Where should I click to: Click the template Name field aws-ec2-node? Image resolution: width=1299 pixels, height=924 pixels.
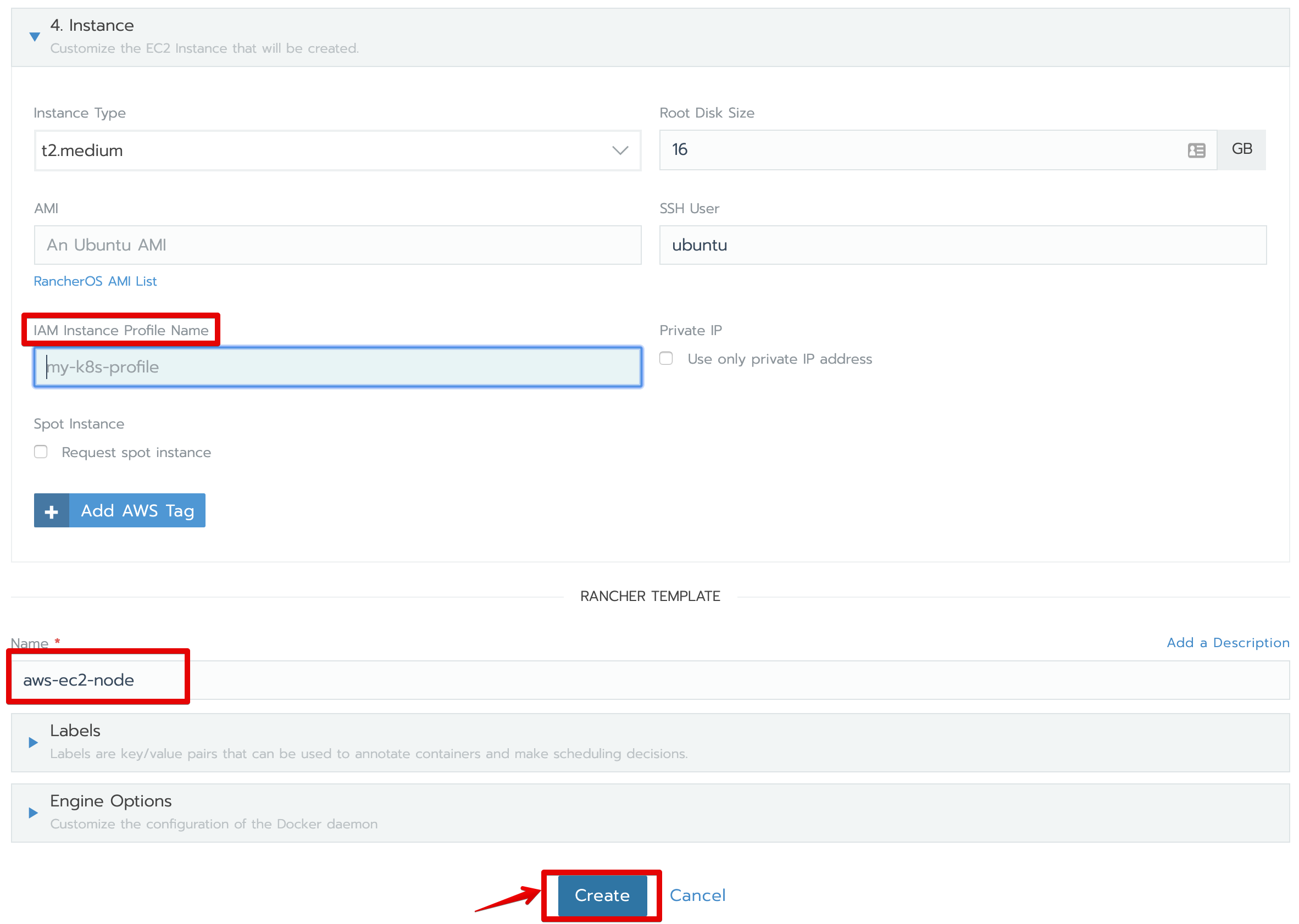click(648, 680)
